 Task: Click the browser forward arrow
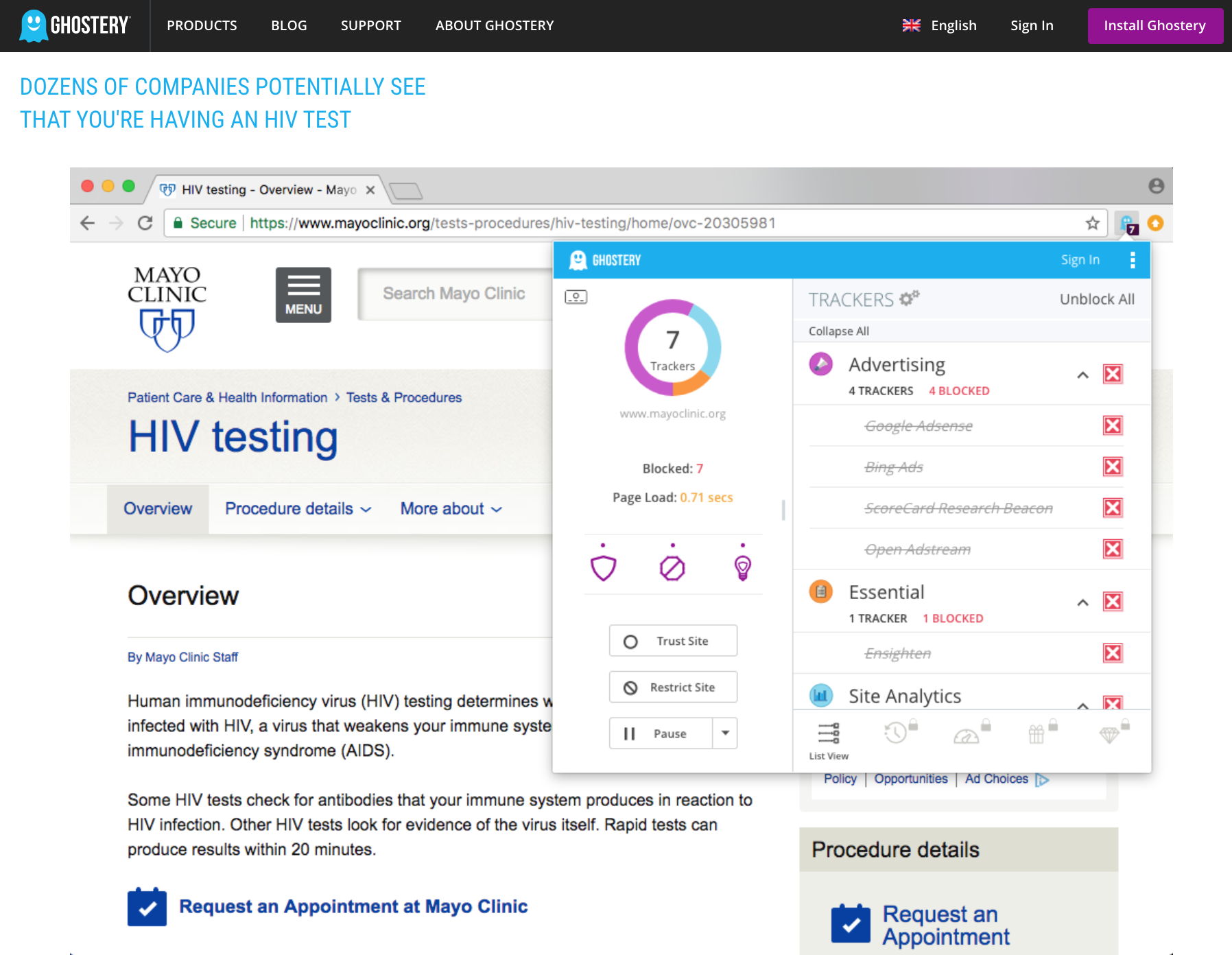pos(116,223)
